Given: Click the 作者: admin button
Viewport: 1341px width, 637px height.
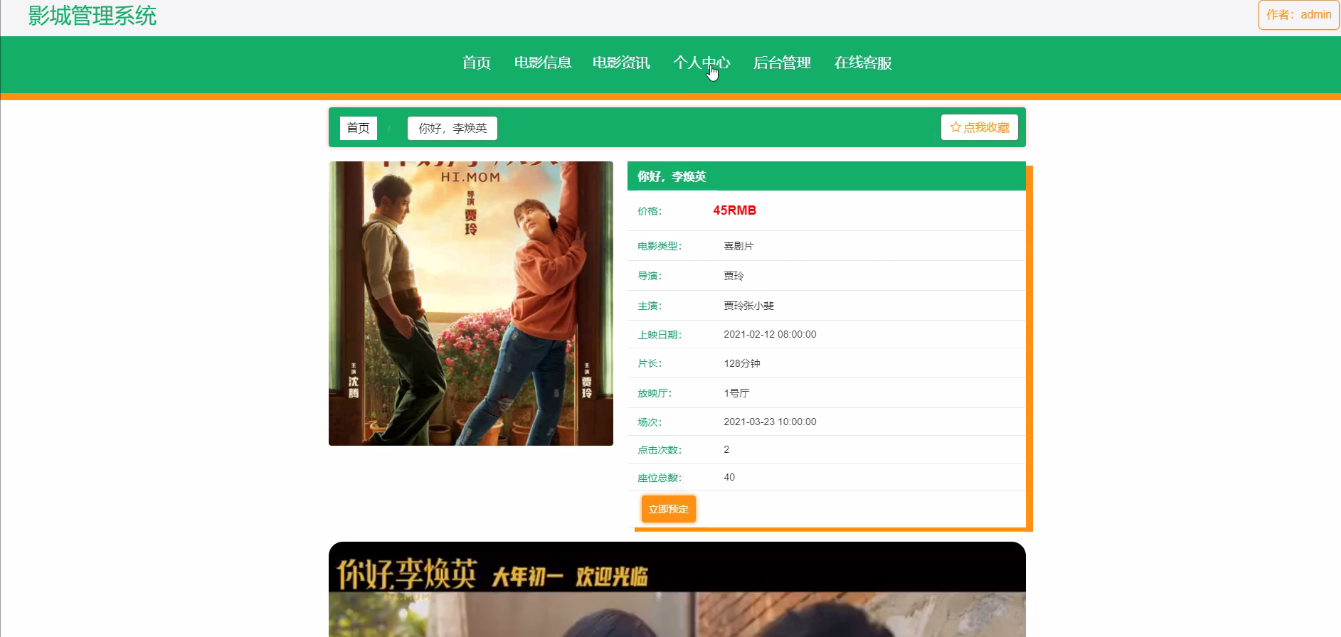Looking at the screenshot, I should (1298, 15).
